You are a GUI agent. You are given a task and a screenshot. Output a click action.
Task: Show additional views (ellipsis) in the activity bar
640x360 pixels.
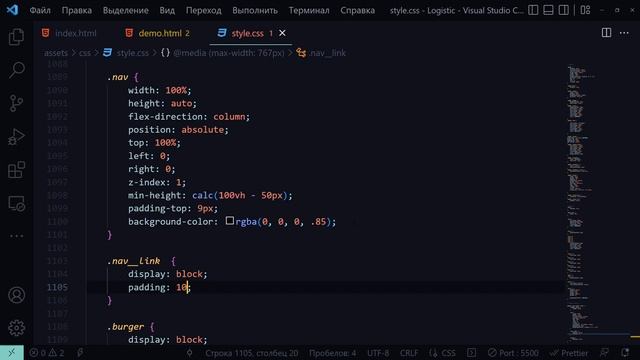16,236
